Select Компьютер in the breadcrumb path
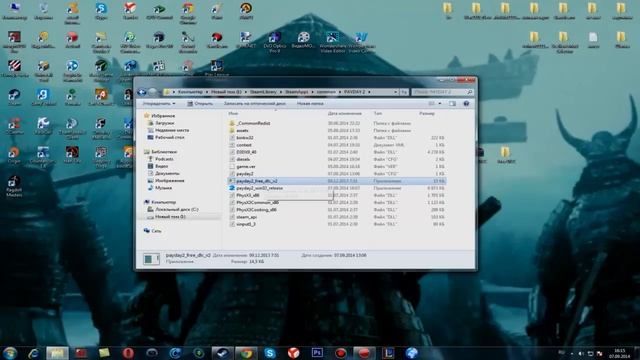This screenshot has width=640, height=360. click(190, 92)
